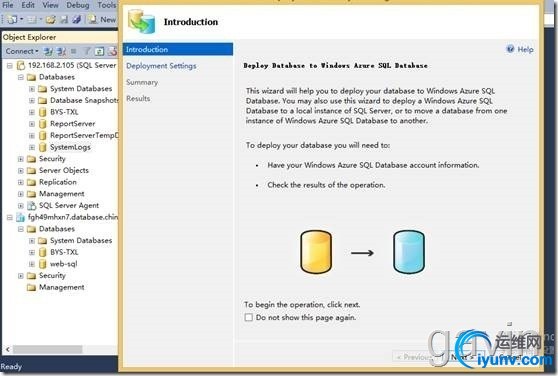This screenshot has height=376, width=558.
Task: Click the wizard header database deployment icon
Action: click(x=142, y=22)
